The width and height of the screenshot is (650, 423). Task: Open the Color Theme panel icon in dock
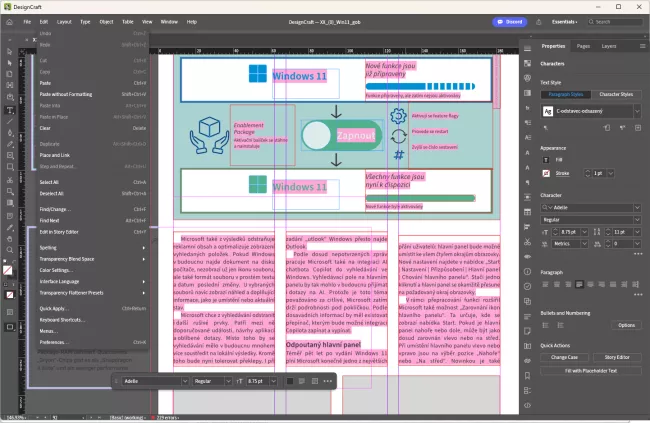point(527,78)
